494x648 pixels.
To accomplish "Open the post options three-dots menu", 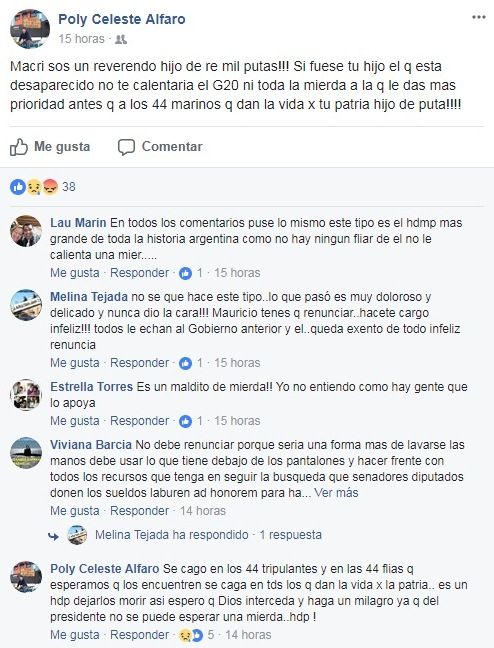I will pos(479,17).
